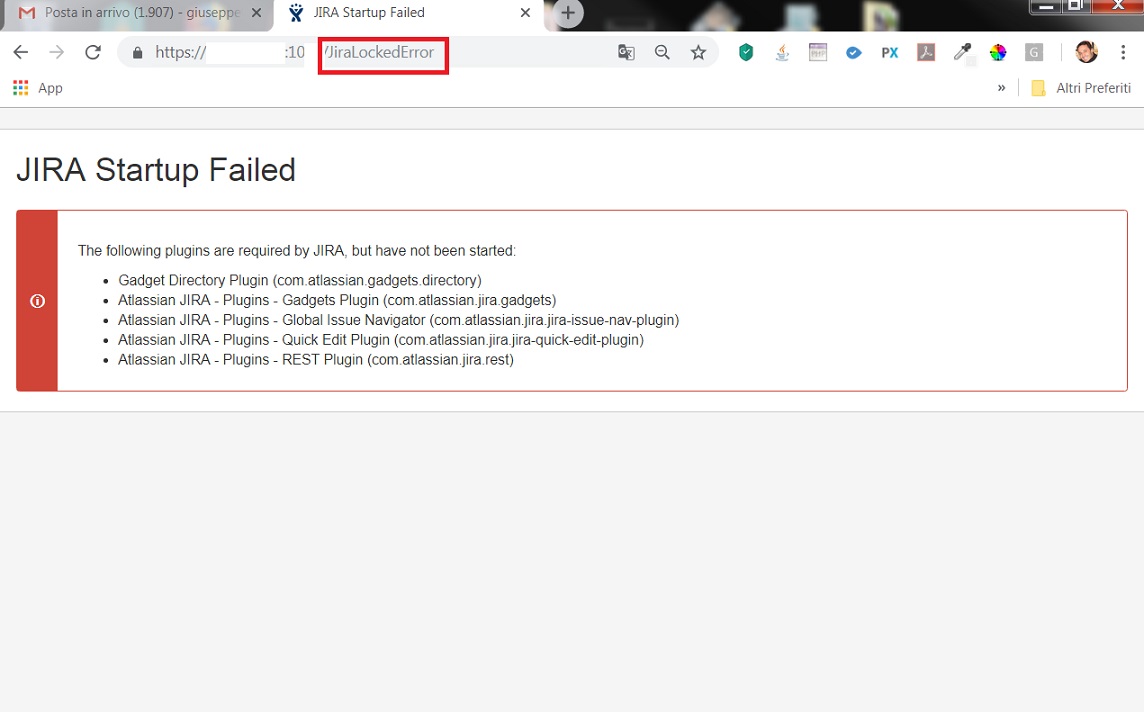Screen dimensions: 1144x712
Task: Reload the JIRA Startup Failed page
Action: (93, 53)
